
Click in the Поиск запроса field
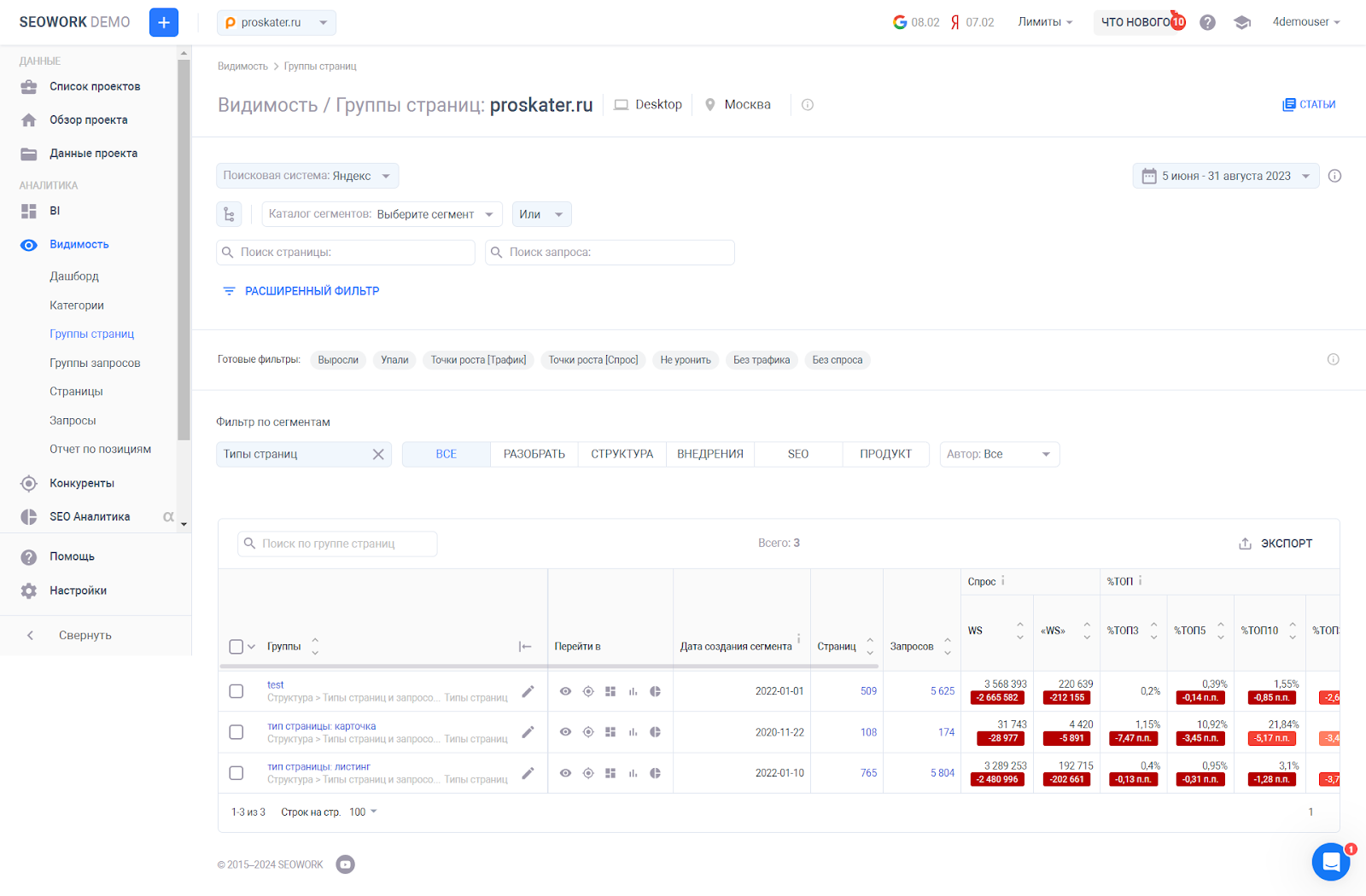[610, 253]
